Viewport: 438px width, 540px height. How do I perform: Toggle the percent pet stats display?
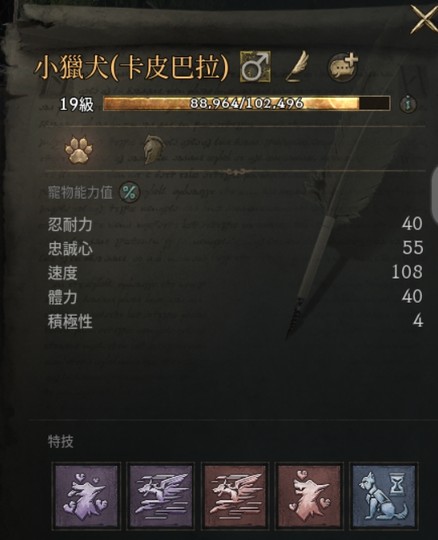[129, 193]
